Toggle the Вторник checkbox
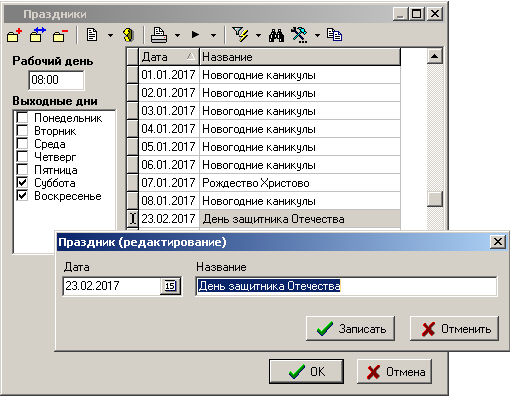This screenshot has height=396, width=510. click(x=22, y=130)
